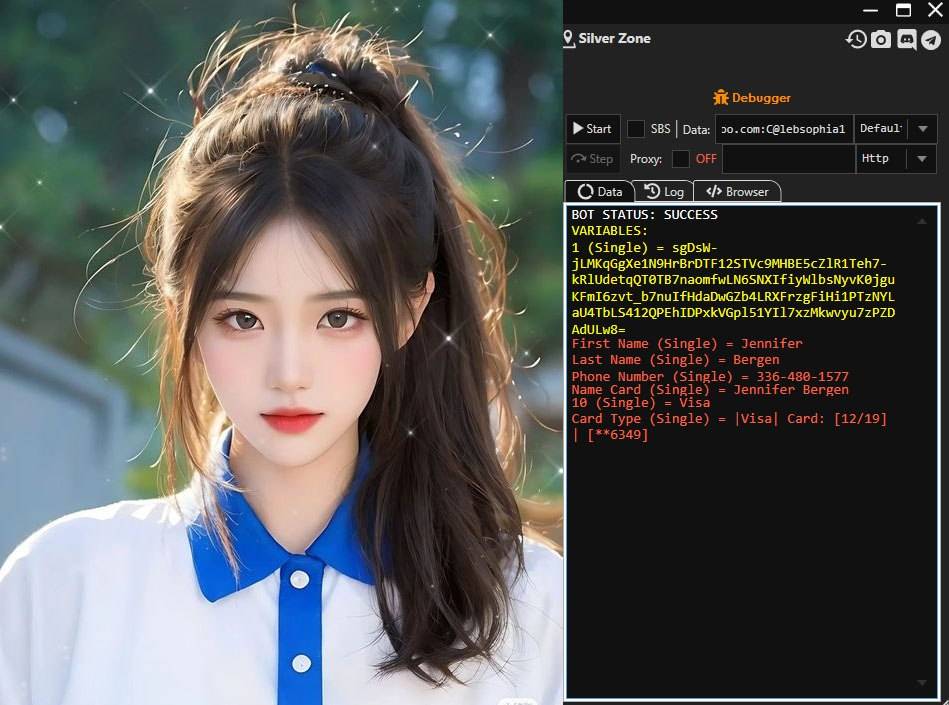The width and height of the screenshot is (949, 705).
Task: Minimize the Silver Zone window
Action: coord(870,10)
